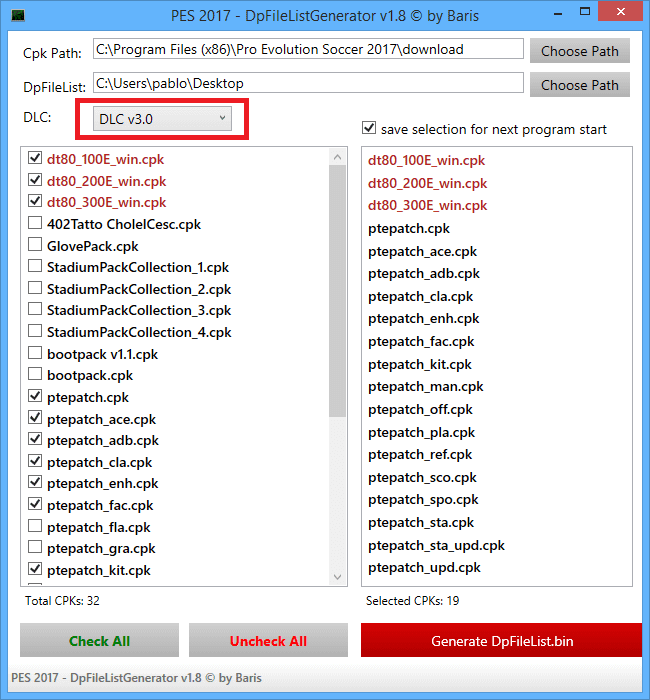Minimize the DpFileListGenerator window

(x=558, y=13)
